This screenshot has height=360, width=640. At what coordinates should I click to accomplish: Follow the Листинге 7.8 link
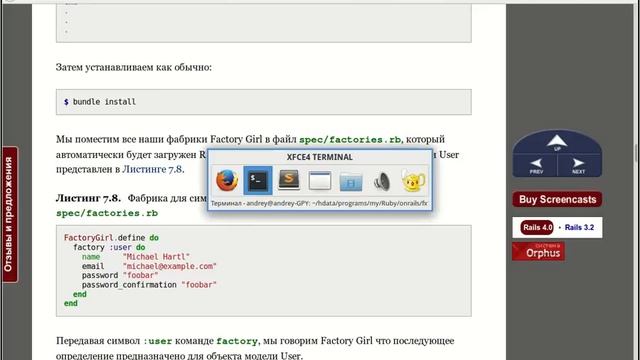[153, 169]
